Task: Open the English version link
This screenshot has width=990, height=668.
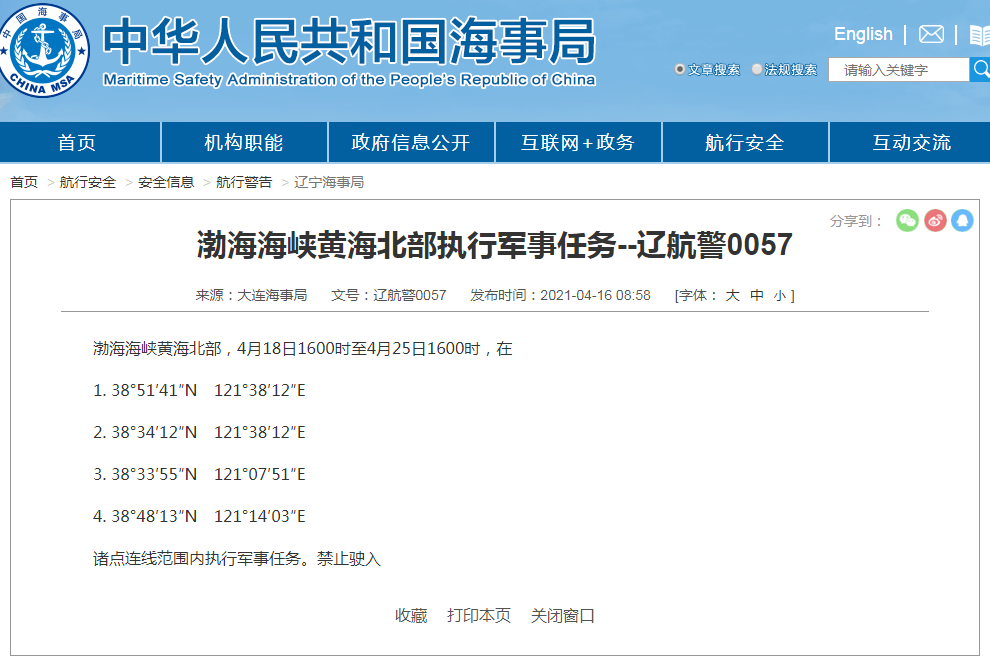Action: (x=862, y=33)
